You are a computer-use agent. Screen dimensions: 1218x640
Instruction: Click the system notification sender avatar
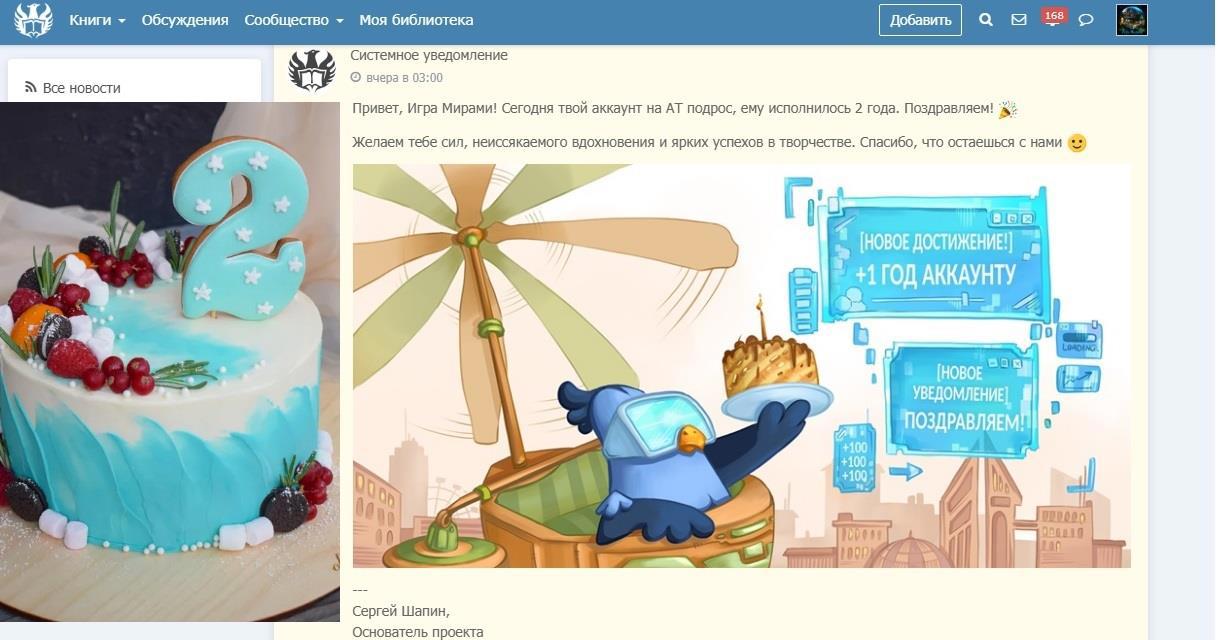311,71
